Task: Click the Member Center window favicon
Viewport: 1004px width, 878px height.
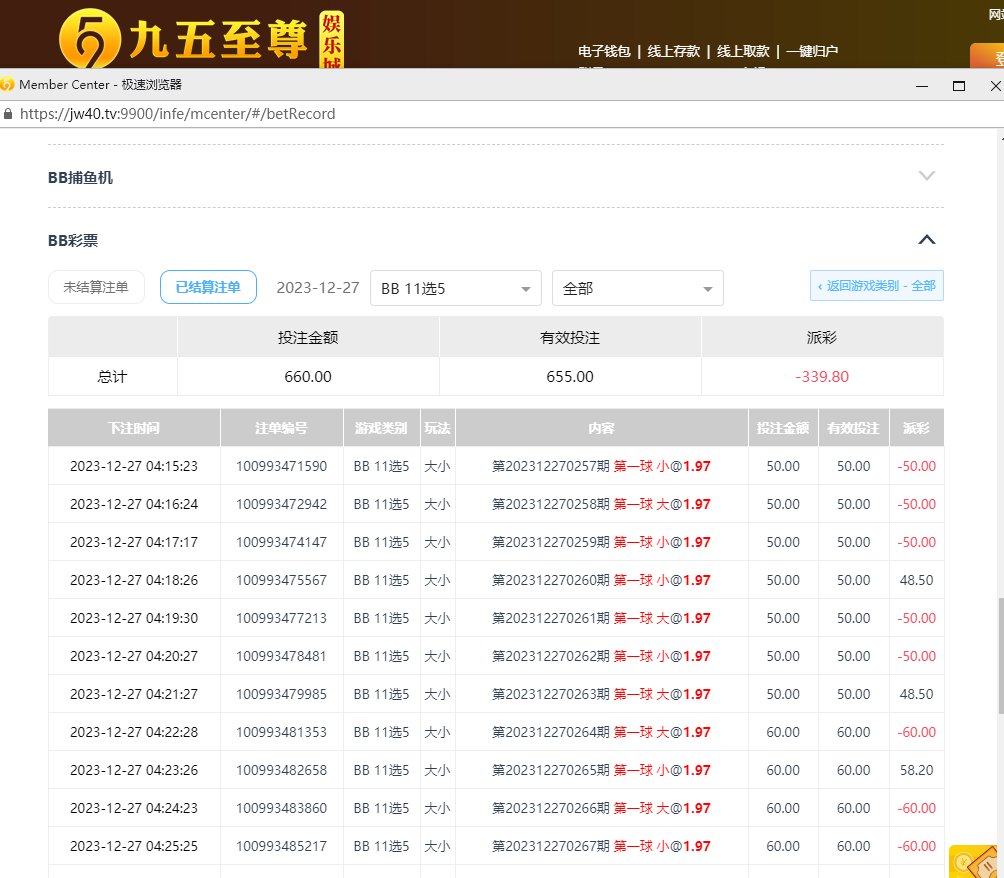Action: tap(8, 85)
